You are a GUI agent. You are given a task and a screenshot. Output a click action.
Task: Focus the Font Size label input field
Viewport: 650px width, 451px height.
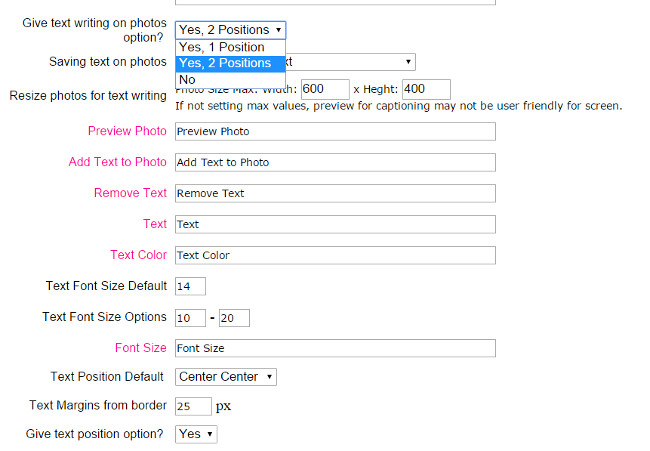[335, 348]
